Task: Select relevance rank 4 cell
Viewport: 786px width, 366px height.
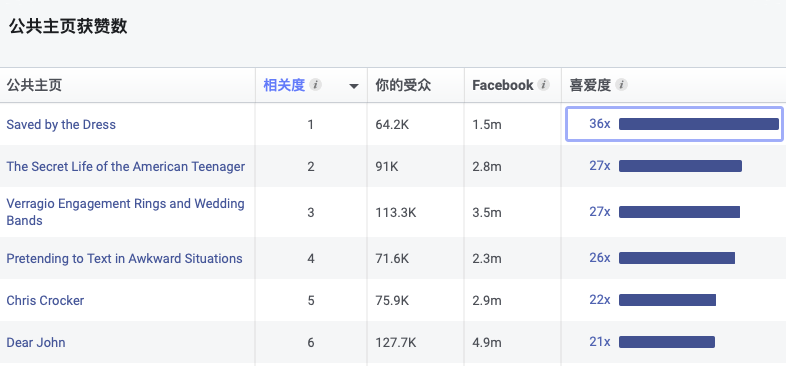Action: (311, 259)
